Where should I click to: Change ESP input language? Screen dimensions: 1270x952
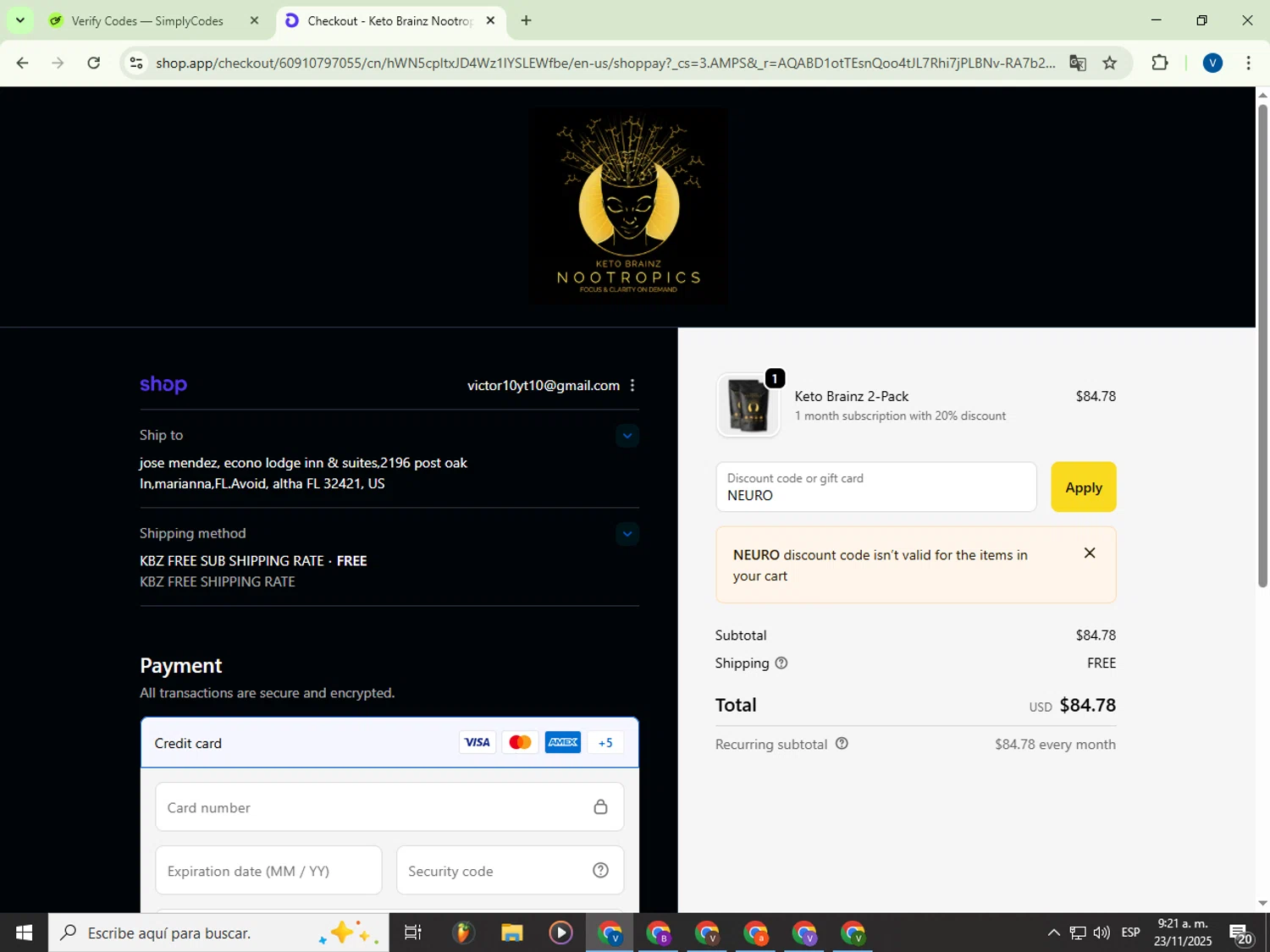[1130, 933]
